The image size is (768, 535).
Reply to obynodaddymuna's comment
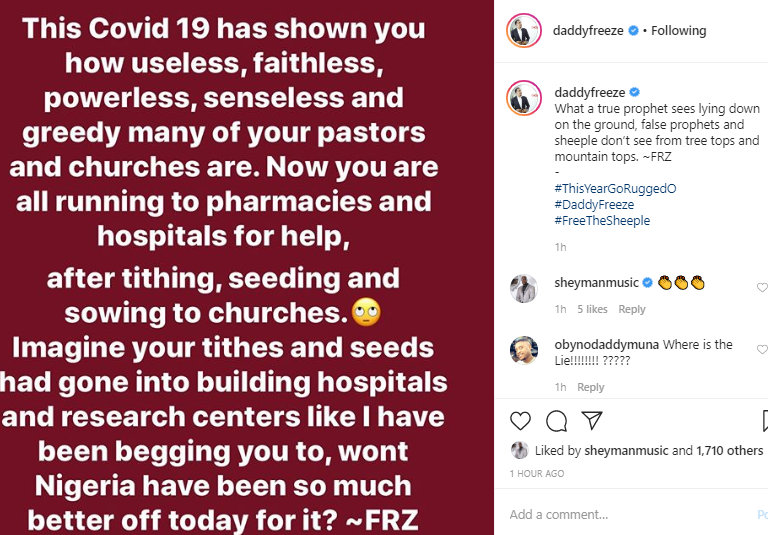(x=591, y=388)
